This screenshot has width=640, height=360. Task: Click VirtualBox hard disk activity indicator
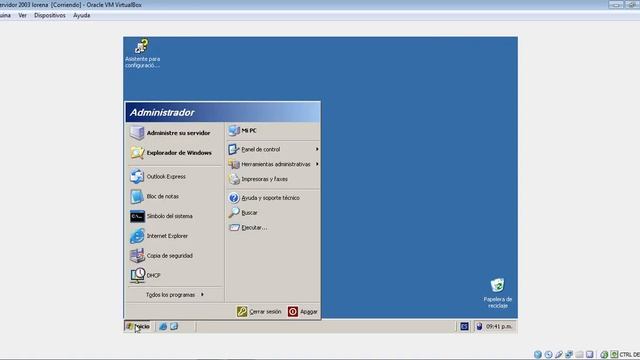pos(538,355)
